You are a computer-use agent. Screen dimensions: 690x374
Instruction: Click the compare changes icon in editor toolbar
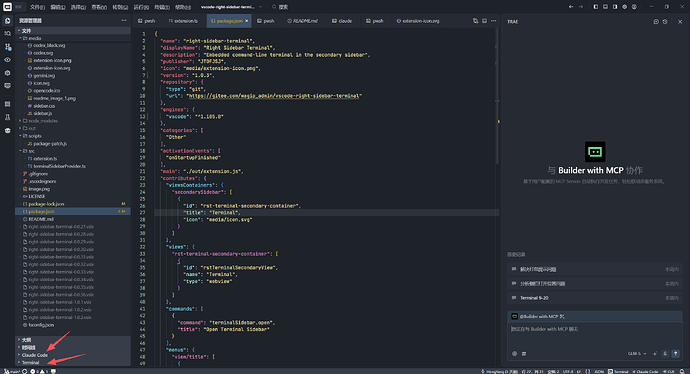[475, 21]
